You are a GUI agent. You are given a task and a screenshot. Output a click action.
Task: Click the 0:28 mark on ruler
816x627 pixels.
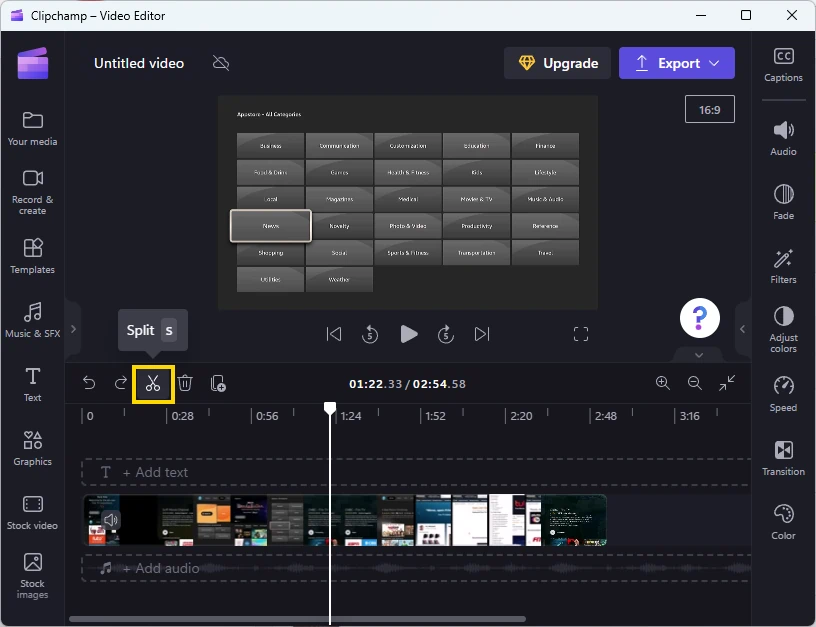click(183, 416)
